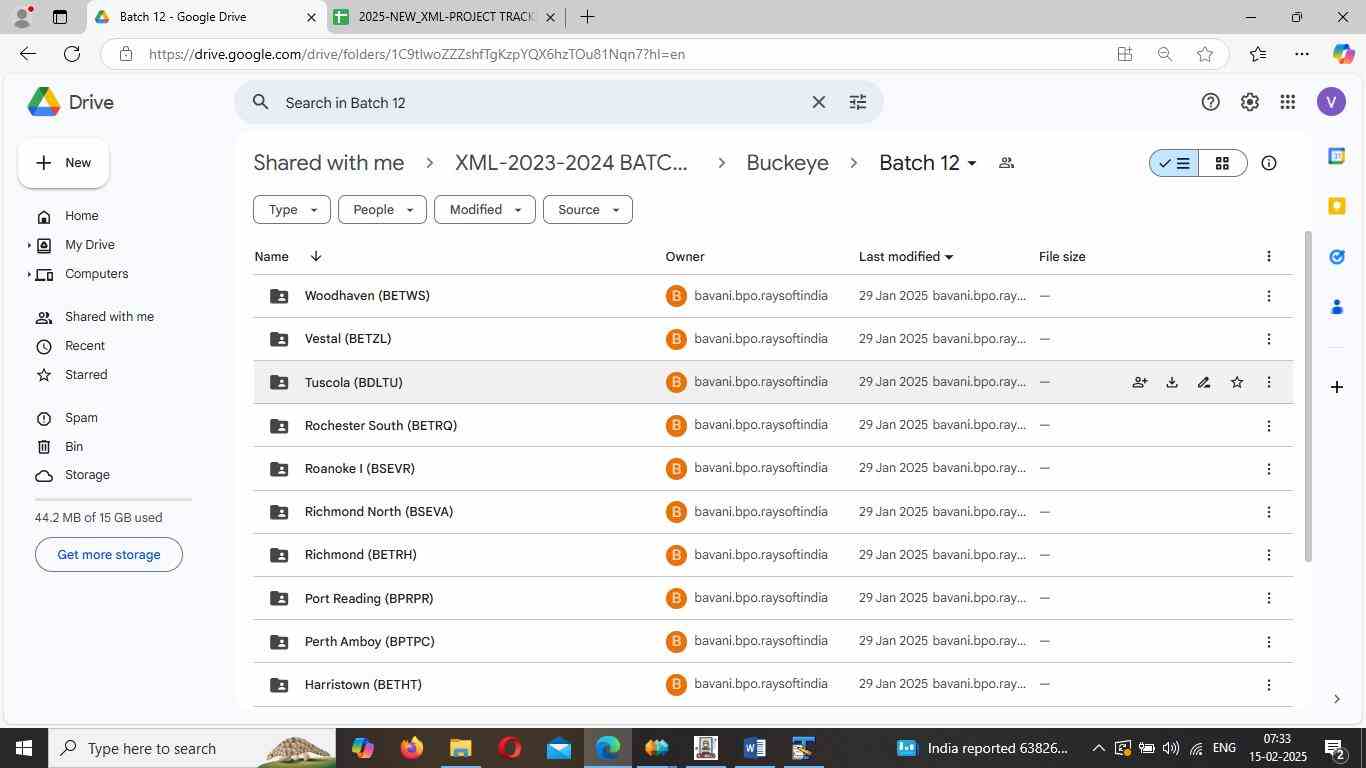Rename the Tuscola (BDLTU) folder
1366x768 pixels.
coord(1204,382)
